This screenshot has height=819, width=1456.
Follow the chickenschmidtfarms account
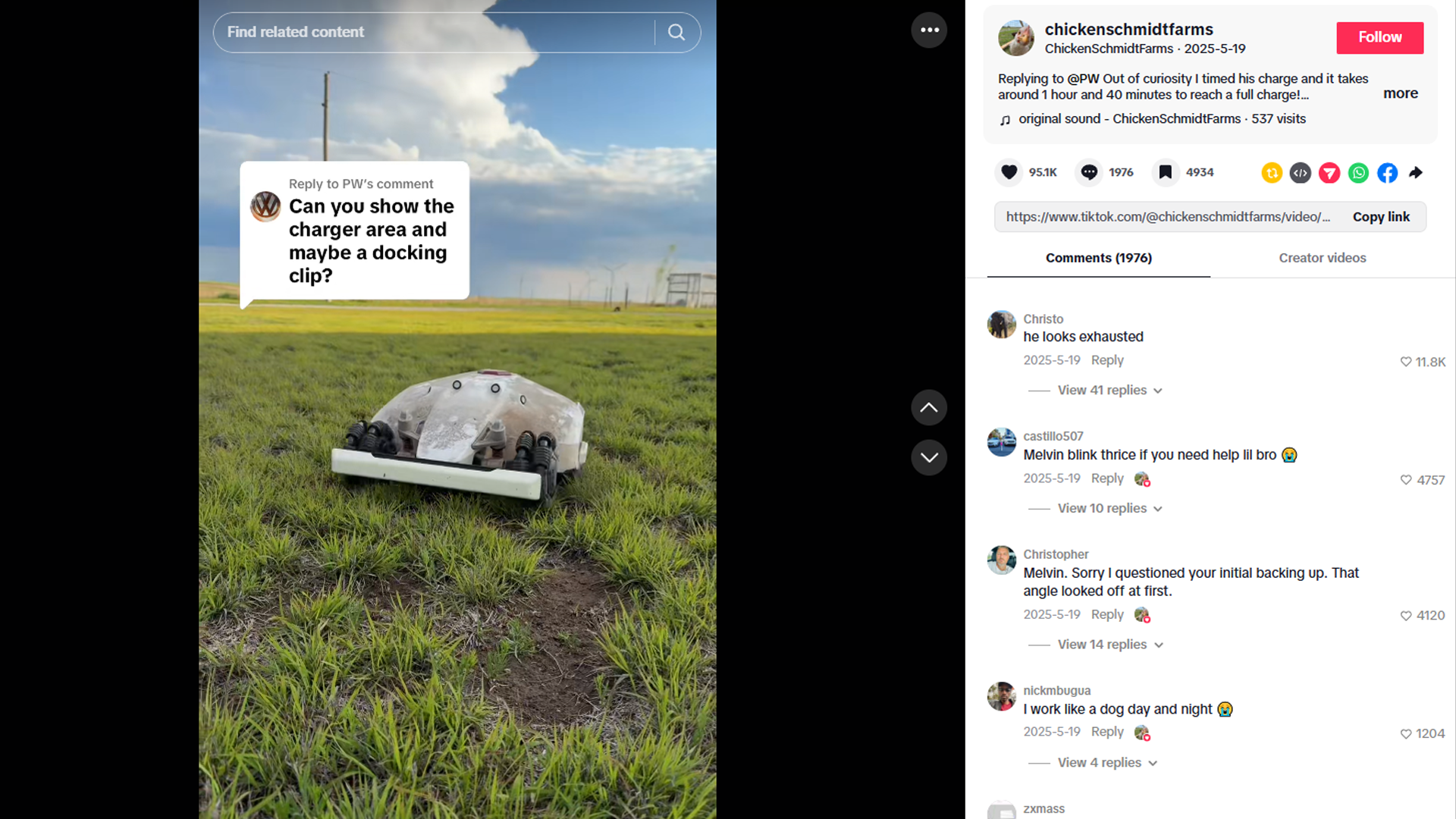[x=1379, y=37]
